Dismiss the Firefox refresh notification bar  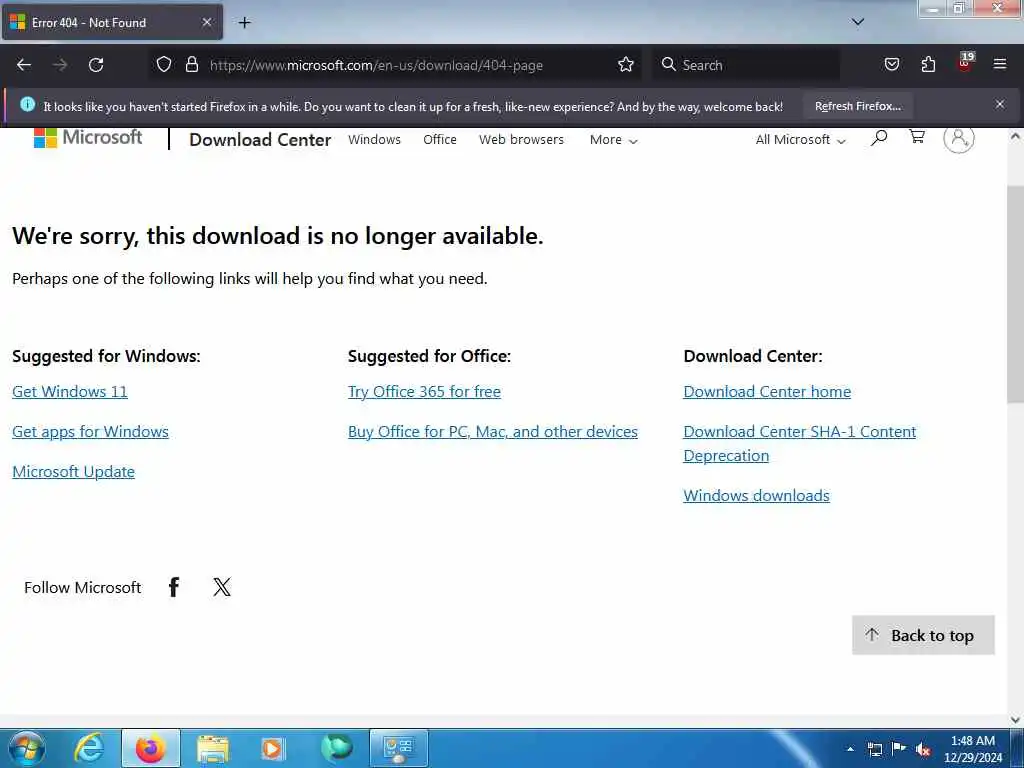pos(1000,104)
